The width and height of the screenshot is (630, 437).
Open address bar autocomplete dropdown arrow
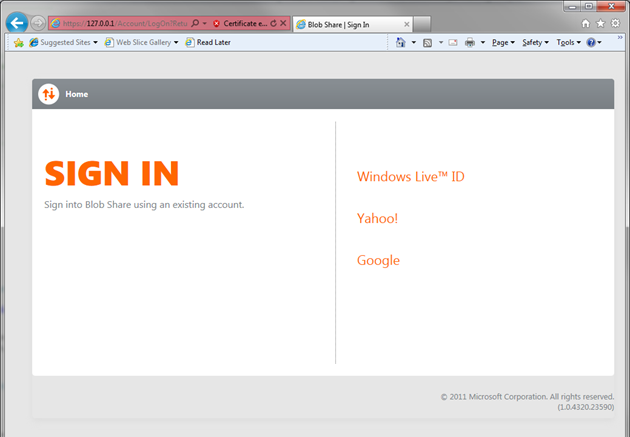[x=205, y=23]
